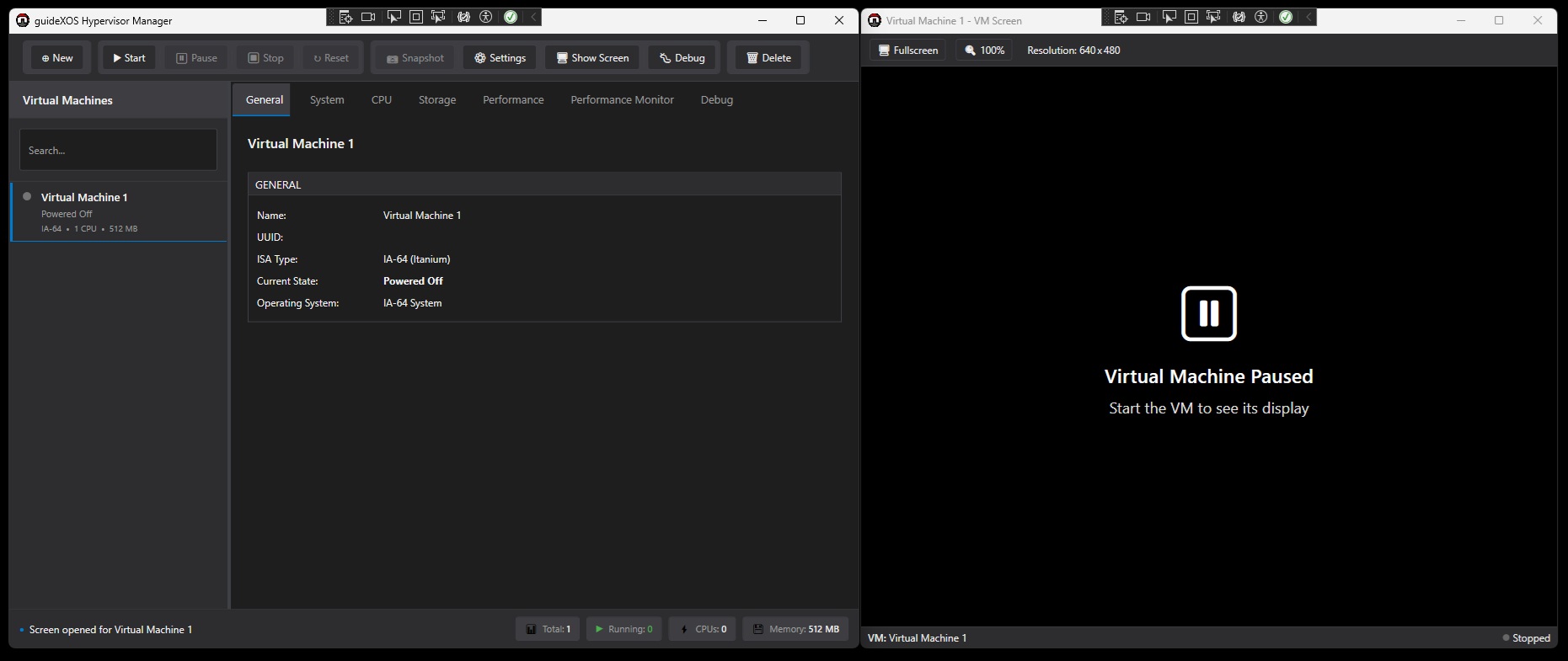This screenshot has width=1568, height=661.
Task: Click the app logo in VM Screen title bar
Action: coord(875,20)
